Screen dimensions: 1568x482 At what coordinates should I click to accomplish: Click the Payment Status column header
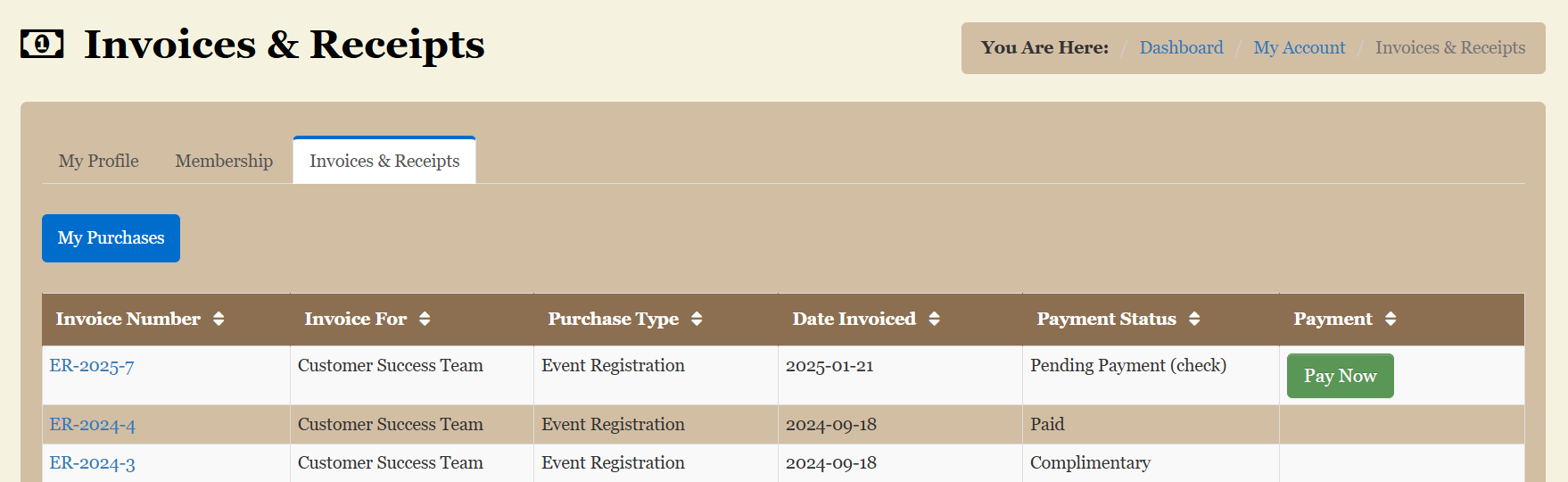click(1106, 319)
